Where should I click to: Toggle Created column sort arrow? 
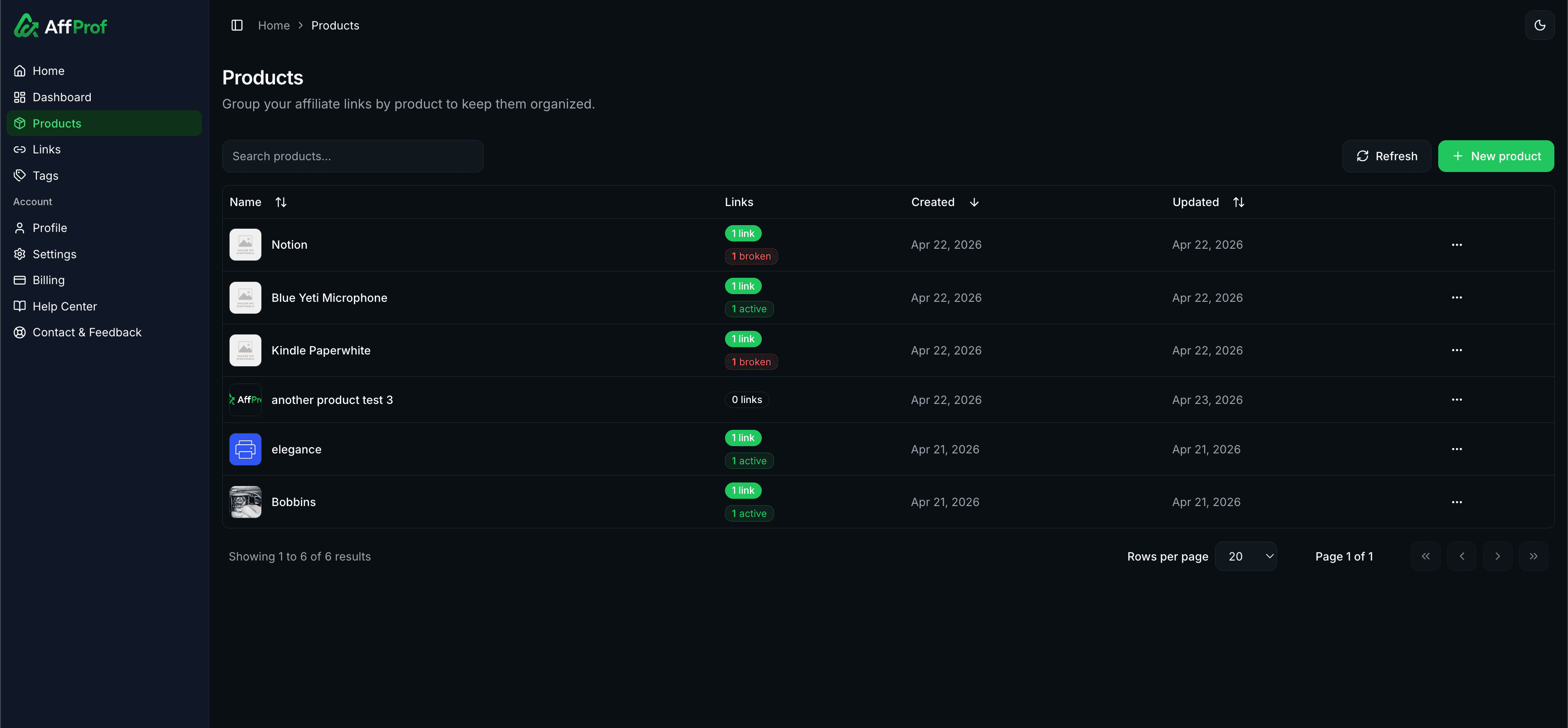point(973,202)
